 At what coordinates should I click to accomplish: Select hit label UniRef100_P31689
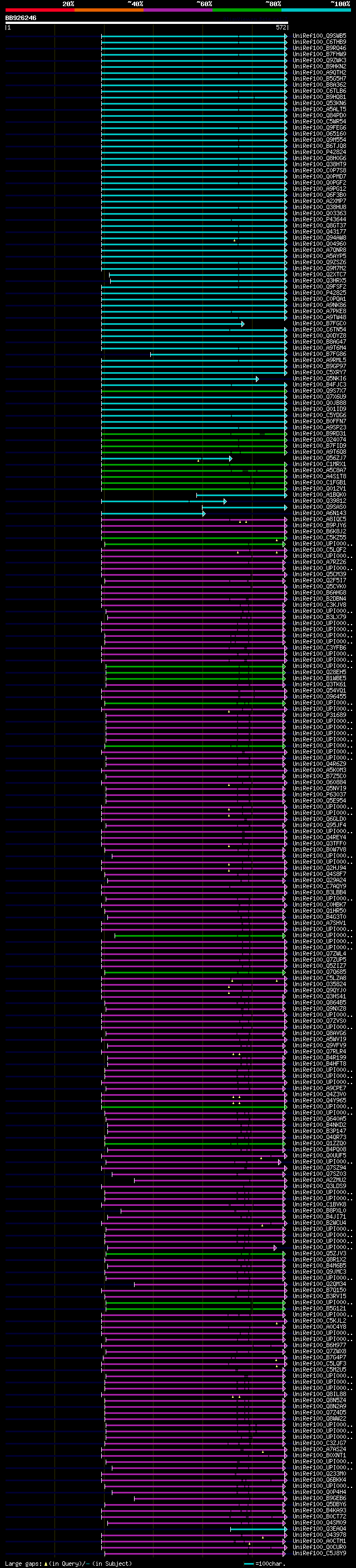click(x=319, y=715)
